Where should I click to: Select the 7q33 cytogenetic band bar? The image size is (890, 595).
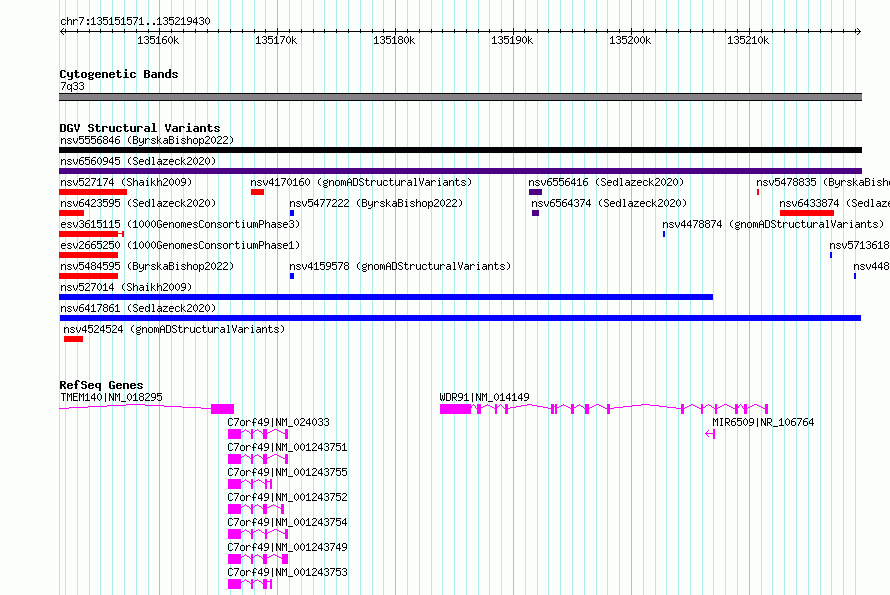[x=460, y=97]
